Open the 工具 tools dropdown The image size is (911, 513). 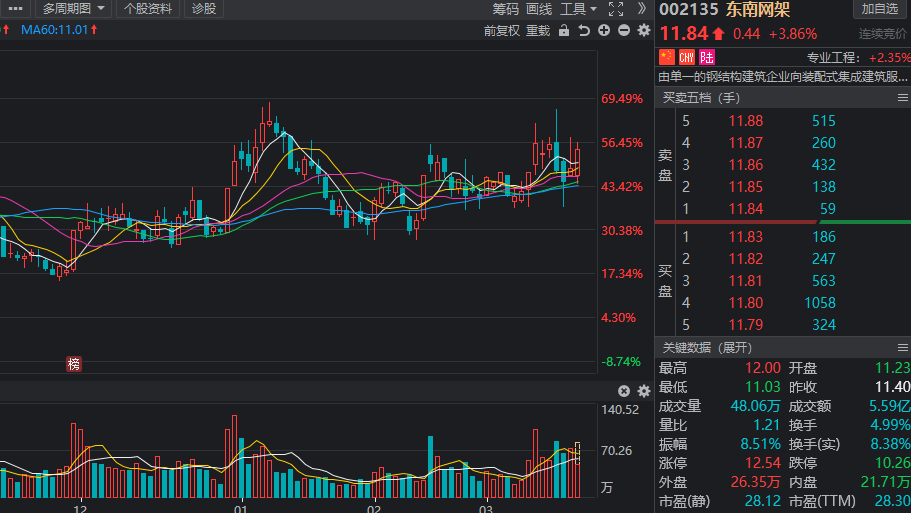578,9
